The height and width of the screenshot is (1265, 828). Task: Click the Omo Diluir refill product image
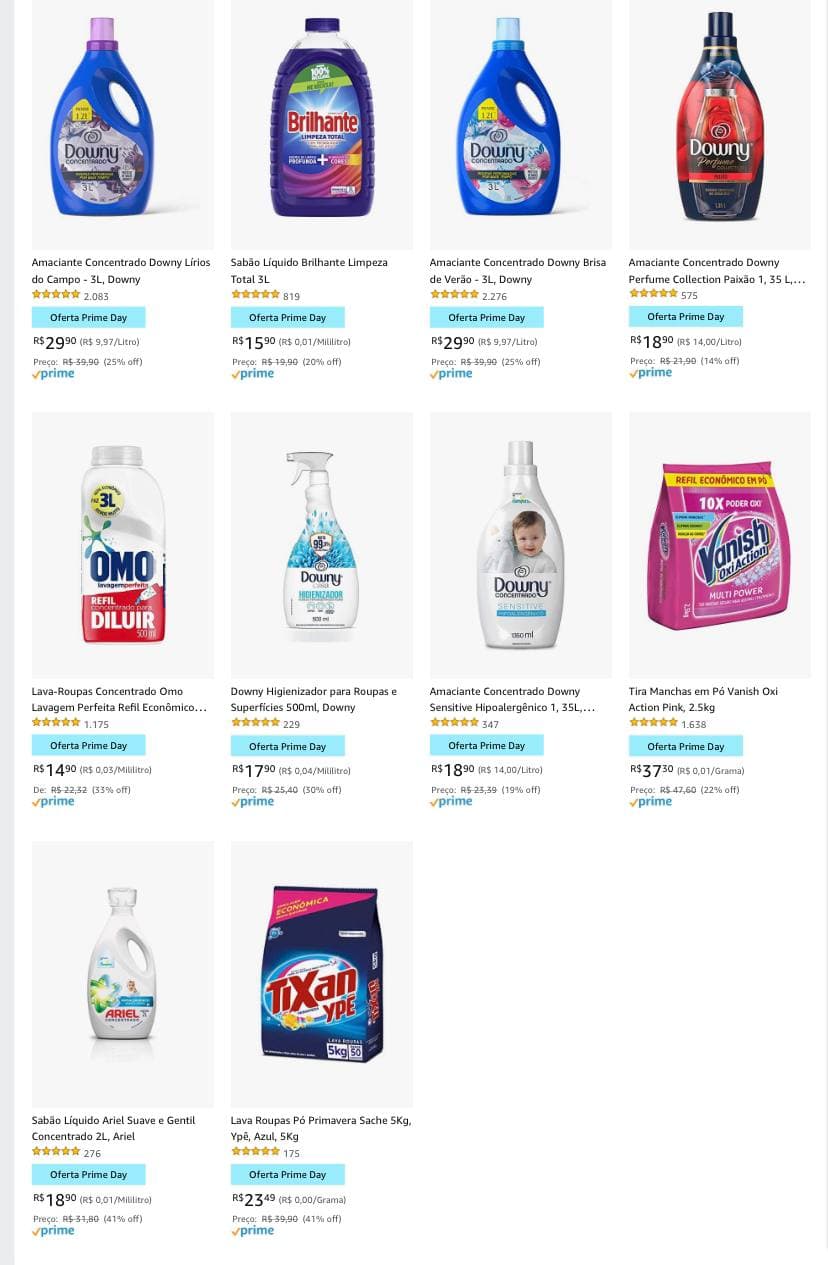122,545
